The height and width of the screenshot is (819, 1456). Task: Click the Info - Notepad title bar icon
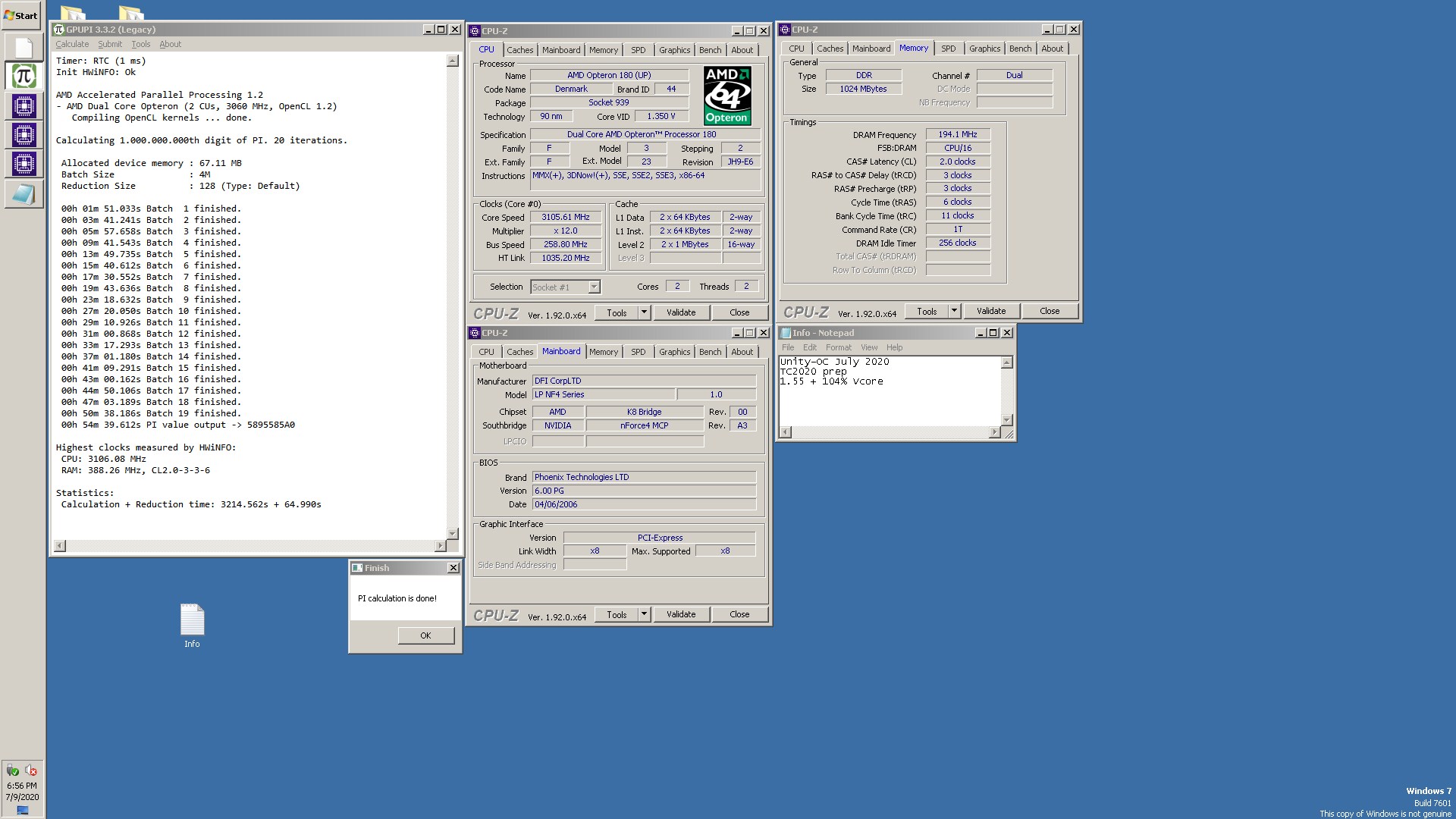786,333
